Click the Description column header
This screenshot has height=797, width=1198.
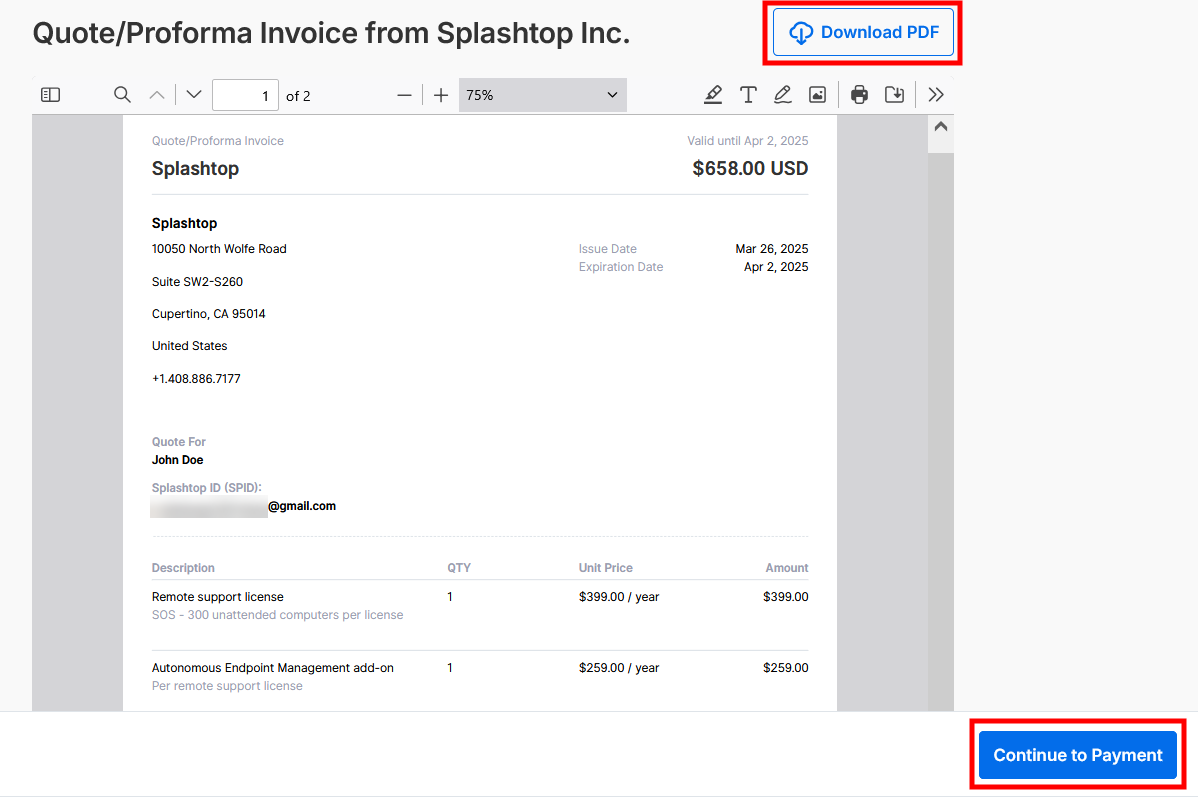(x=183, y=568)
